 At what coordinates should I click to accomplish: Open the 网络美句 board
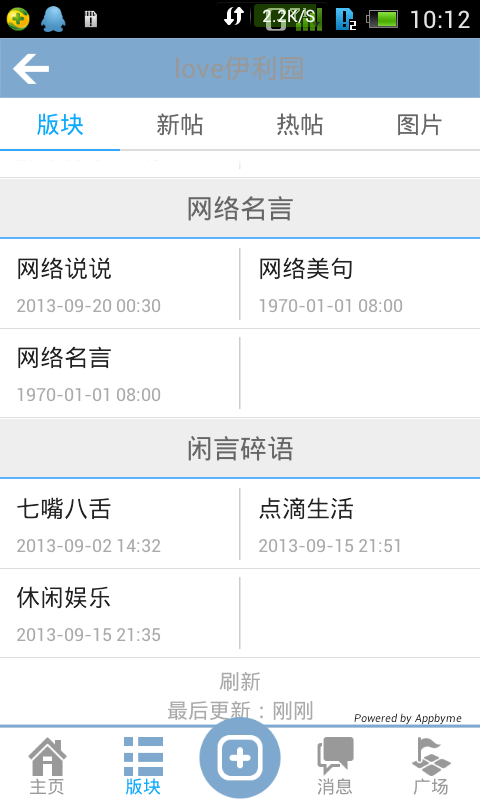(360, 284)
